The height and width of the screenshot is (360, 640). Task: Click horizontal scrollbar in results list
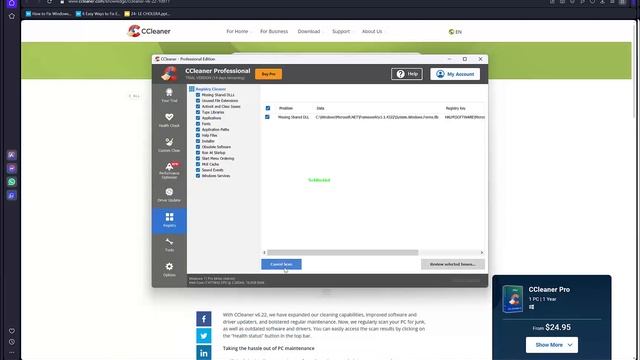pyautogui.click(x=343, y=253)
